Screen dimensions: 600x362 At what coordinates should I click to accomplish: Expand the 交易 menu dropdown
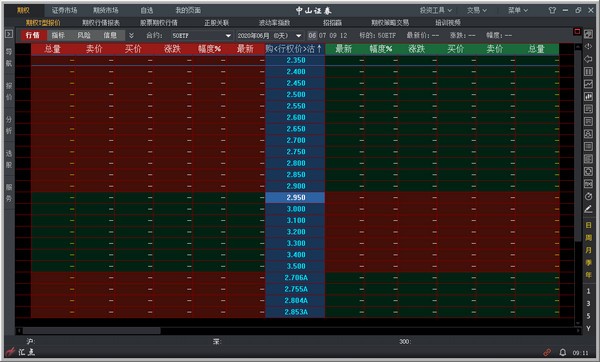(476, 10)
